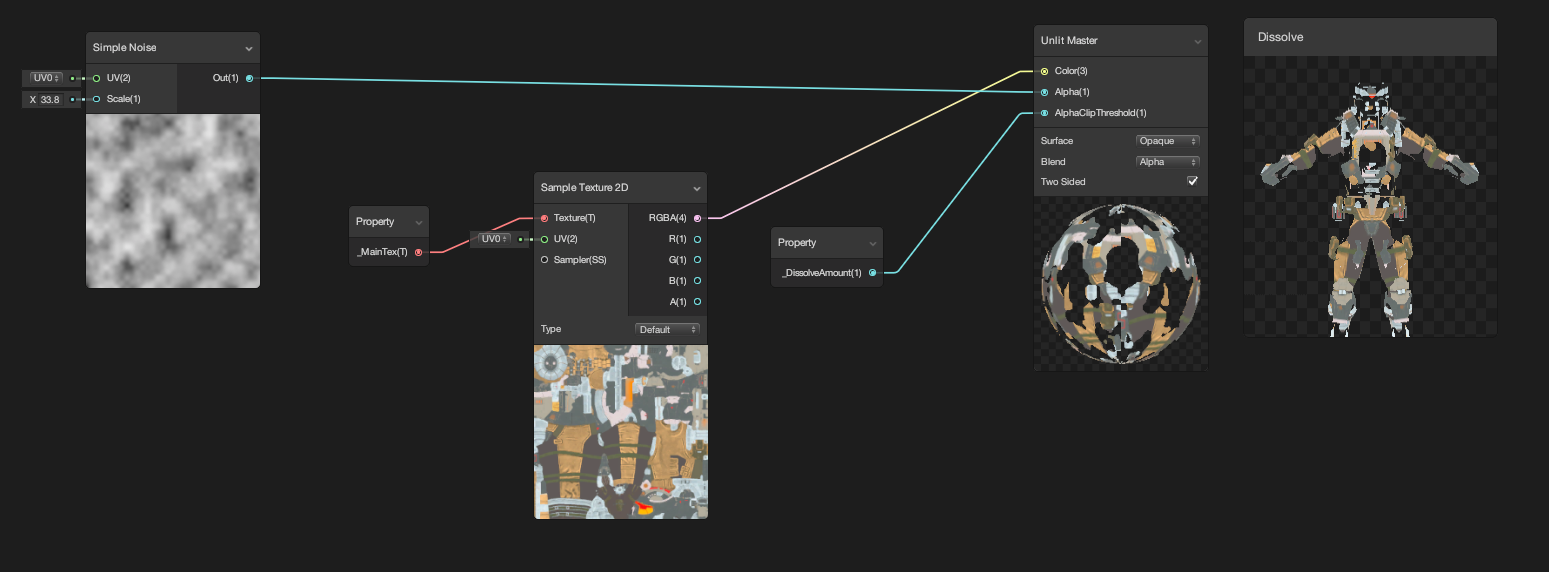Click the Sample Texture 2D preview thumbnail
The image size is (1549, 572).
click(621, 432)
